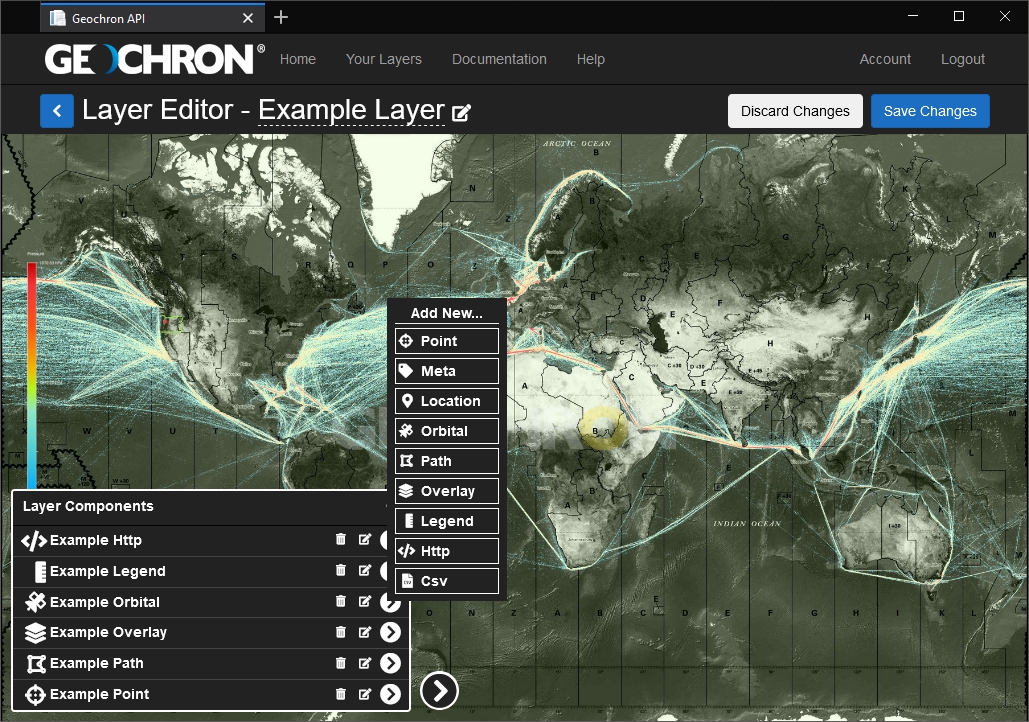Edit the Example Orbital component
Viewport: 1029px width, 722px height.
[365, 601]
